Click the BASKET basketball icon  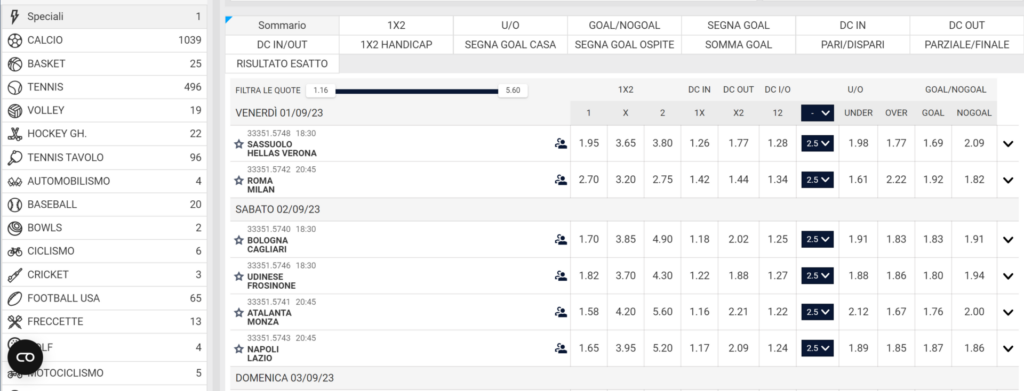tap(14, 64)
